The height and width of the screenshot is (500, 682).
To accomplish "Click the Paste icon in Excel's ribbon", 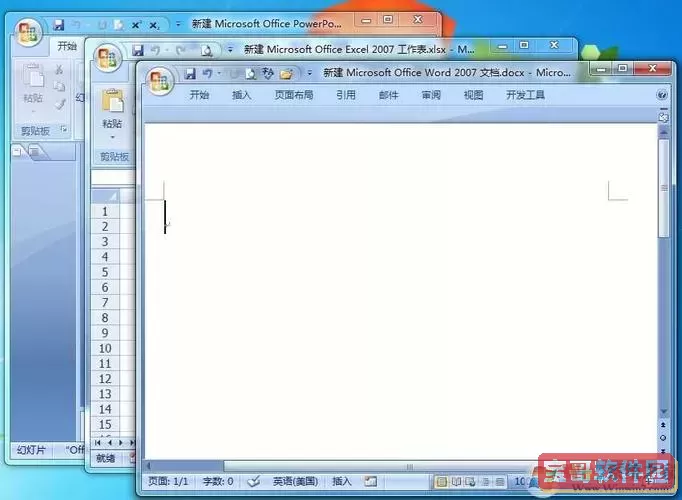I will [113, 100].
